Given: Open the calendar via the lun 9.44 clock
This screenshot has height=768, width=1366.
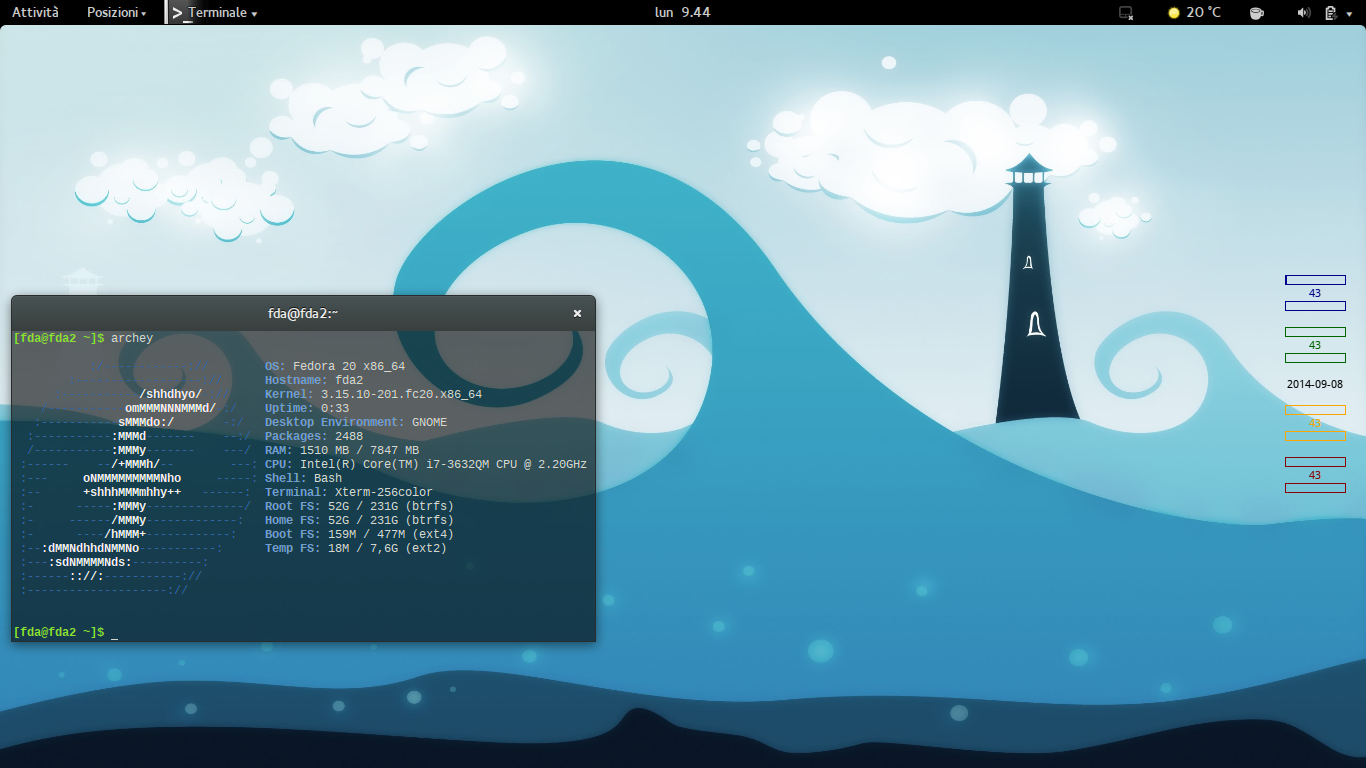Looking at the screenshot, I should point(682,13).
